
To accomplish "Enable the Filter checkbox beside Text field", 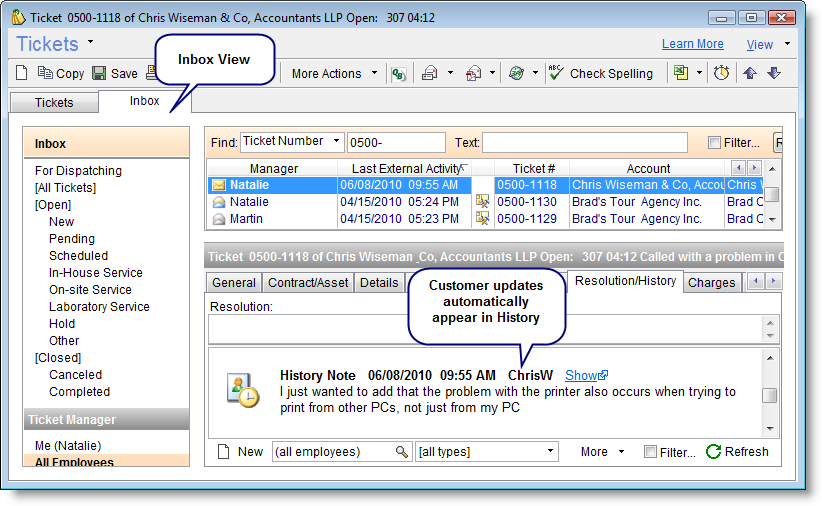I will click(714, 143).
